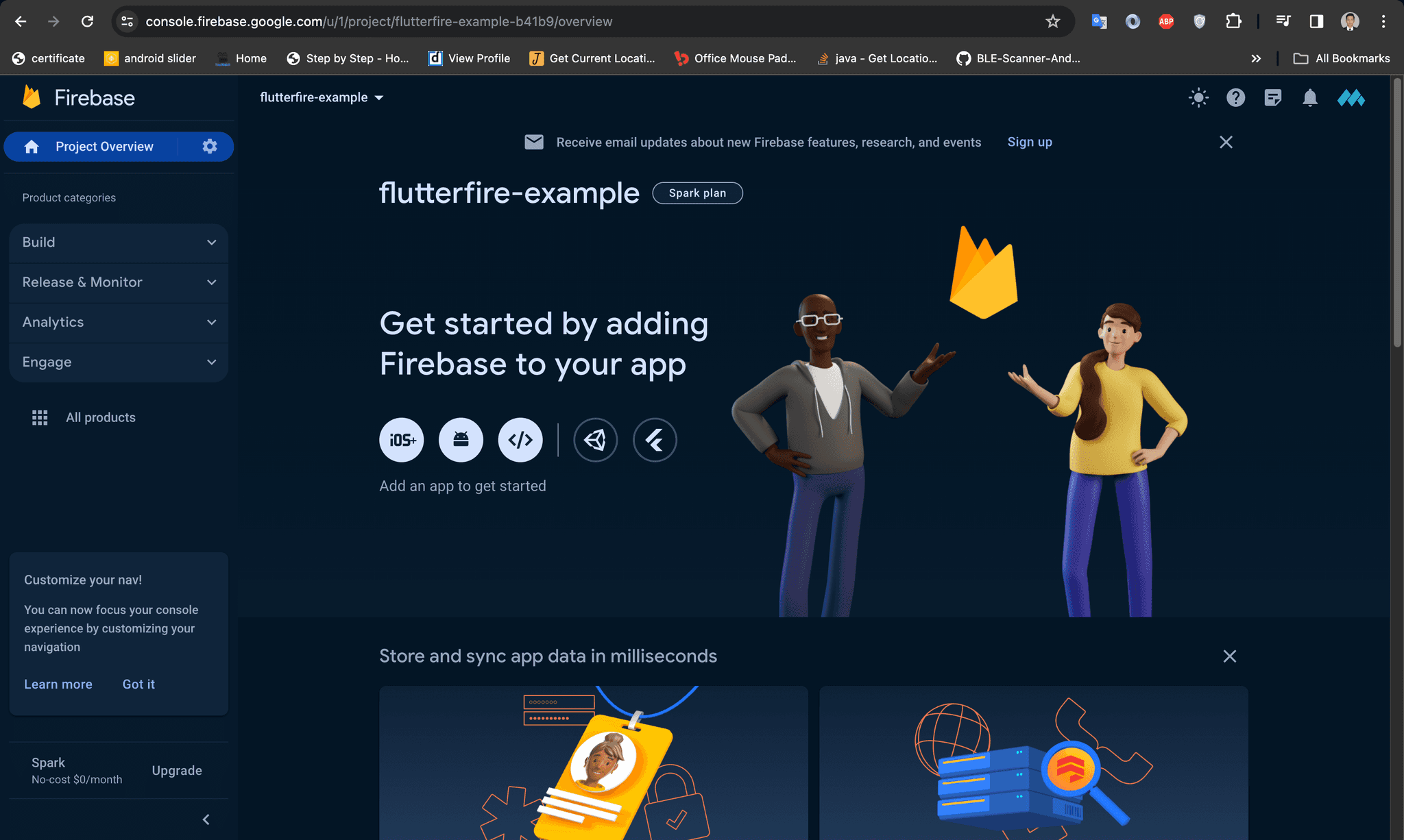
Task: Open the Office Mouse Pad... bookmark
Action: tap(736, 59)
